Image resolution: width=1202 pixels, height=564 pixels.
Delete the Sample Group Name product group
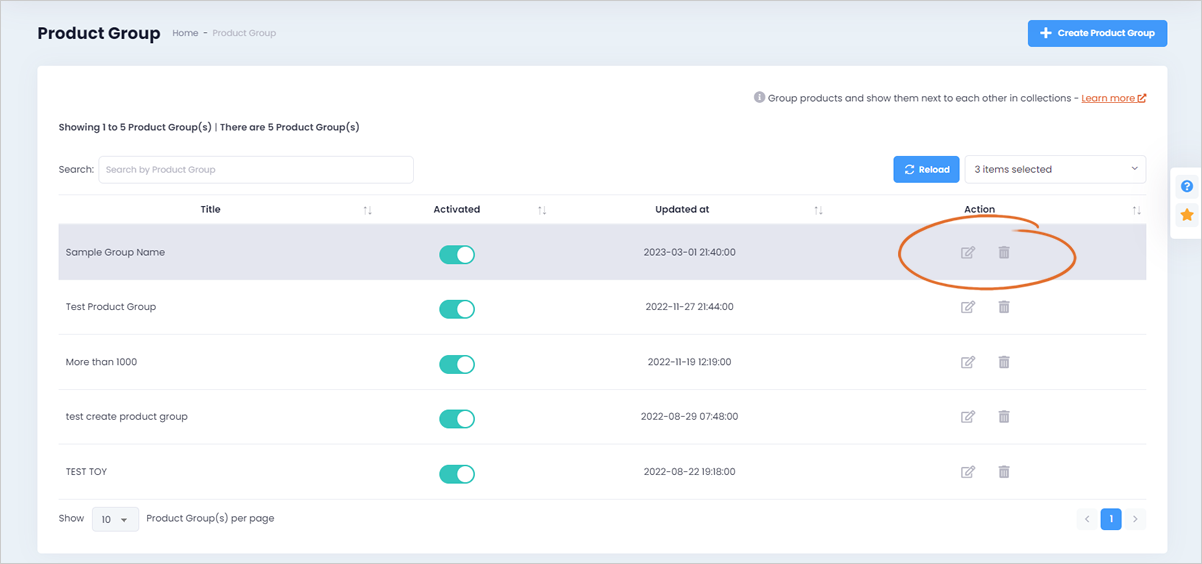pos(1004,252)
